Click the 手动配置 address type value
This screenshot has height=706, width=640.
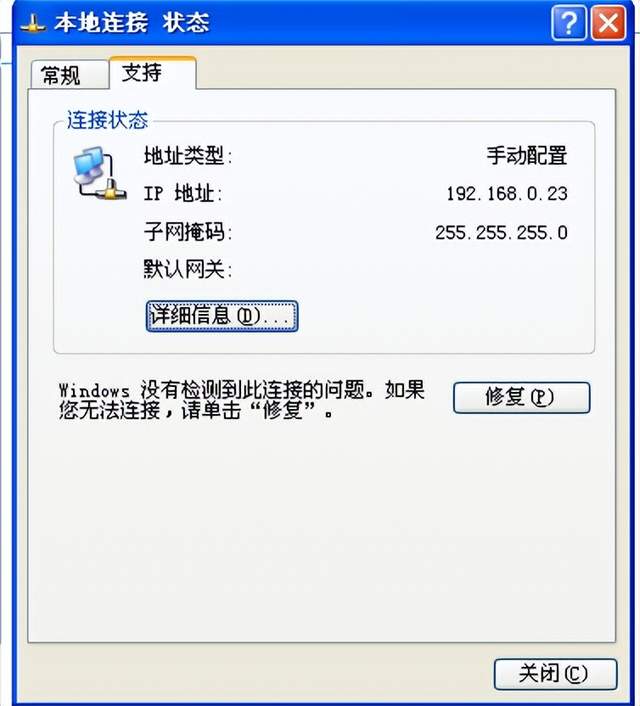click(527, 156)
